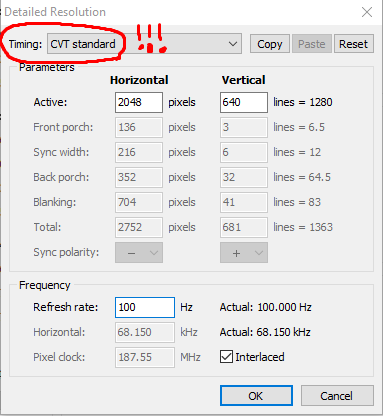
Task: Click the 'Vertical' column heading
Action: click(244, 80)
